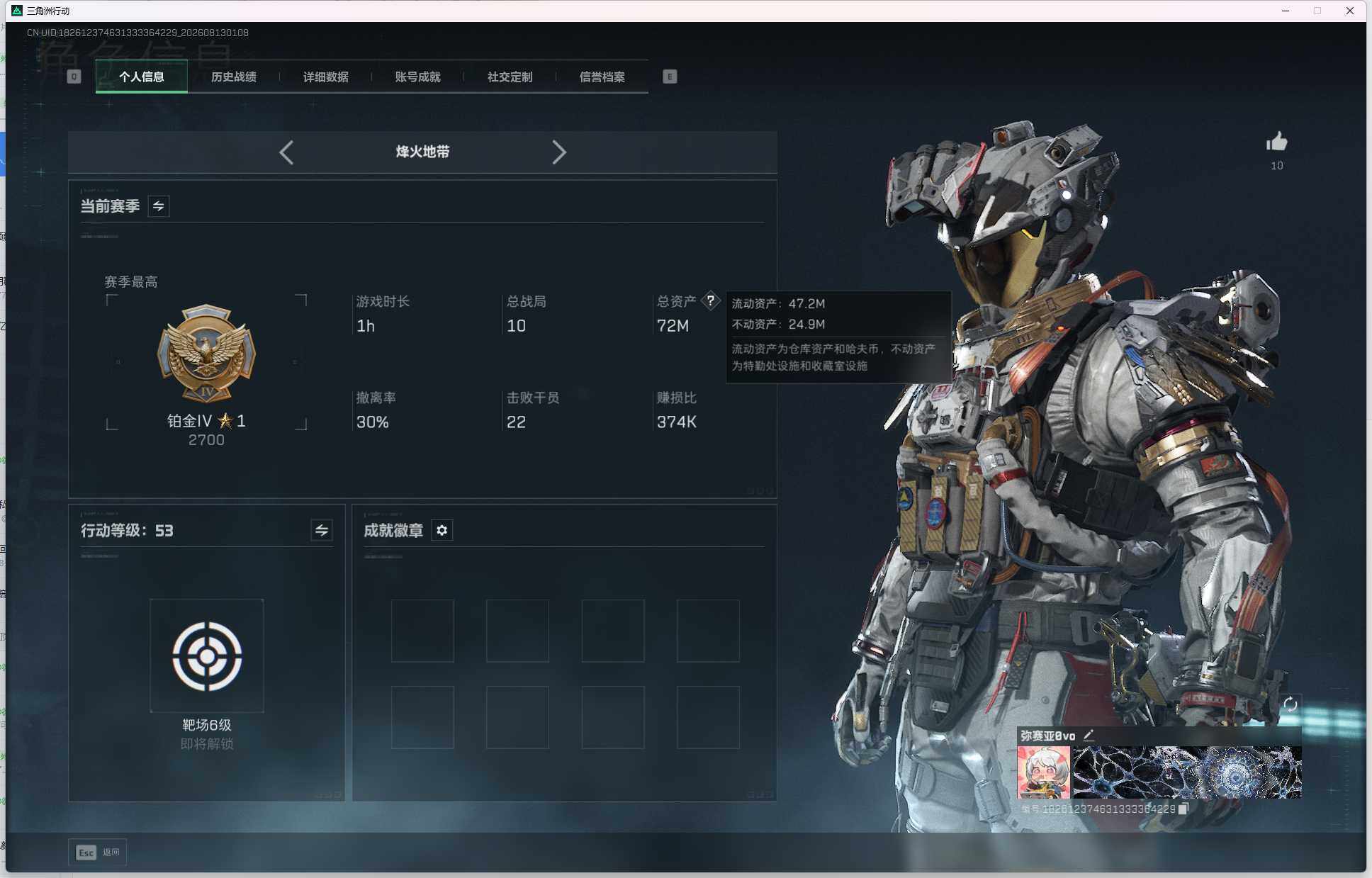Go to next game mode arrow
The height and width of the screenshot is (878, 1372).
559,152
